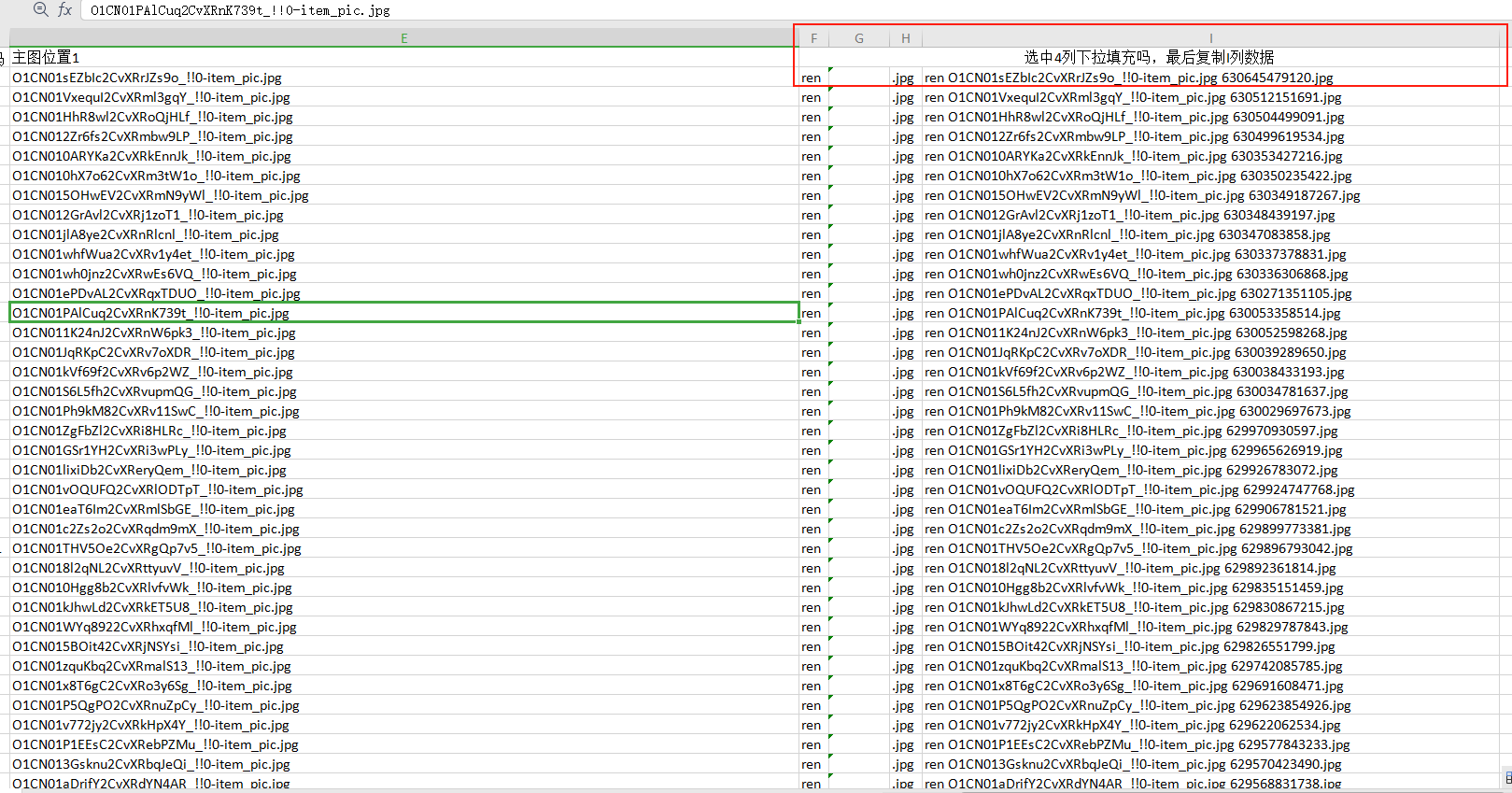
Task: Select column I cell ending '629742085785.jpg'
Action: click(x=1211, y=666)
